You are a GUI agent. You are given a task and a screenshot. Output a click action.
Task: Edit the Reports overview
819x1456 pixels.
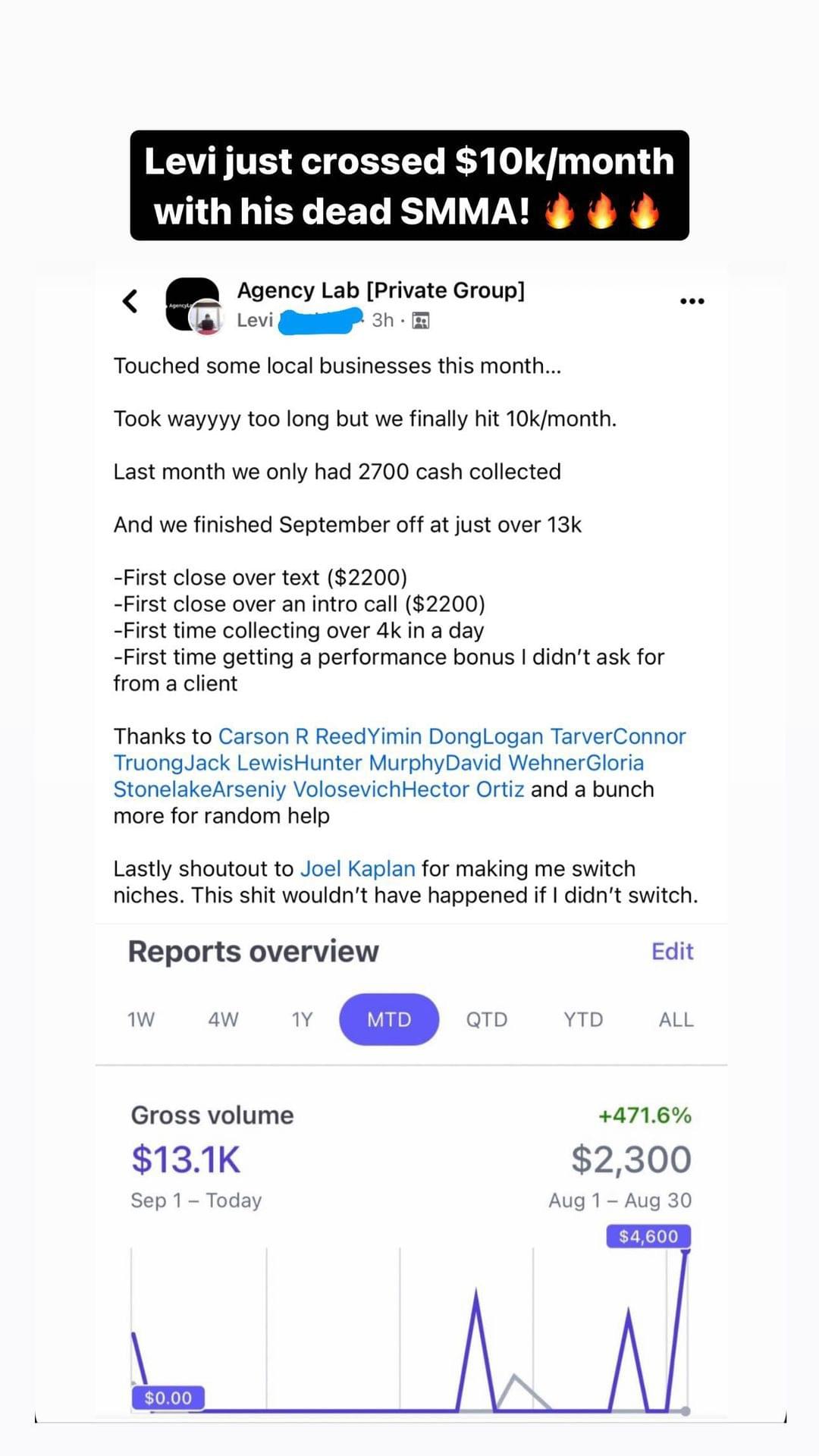click(x=673, y=951)
